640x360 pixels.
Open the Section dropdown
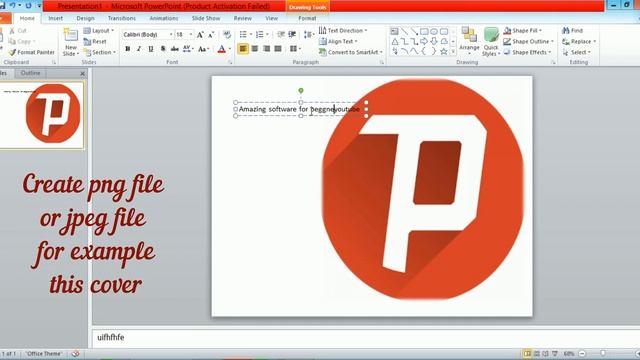(100, 52)
